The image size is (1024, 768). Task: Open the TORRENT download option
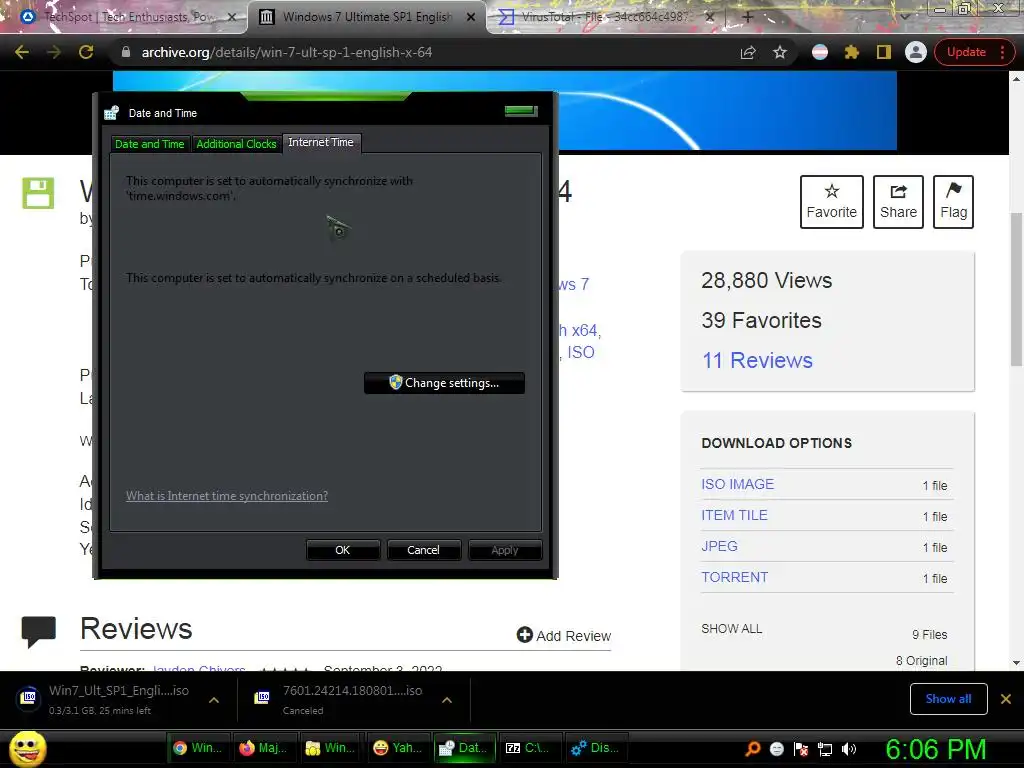734,577
